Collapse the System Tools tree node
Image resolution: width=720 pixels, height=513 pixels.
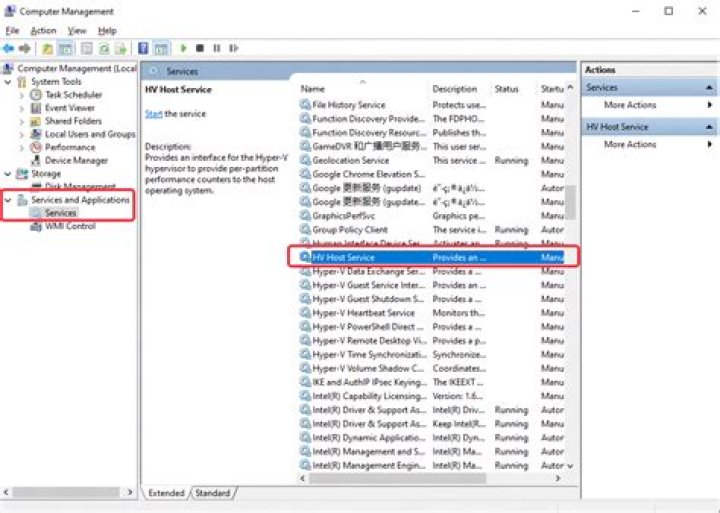pyautogui.click(x=8, y=82)
